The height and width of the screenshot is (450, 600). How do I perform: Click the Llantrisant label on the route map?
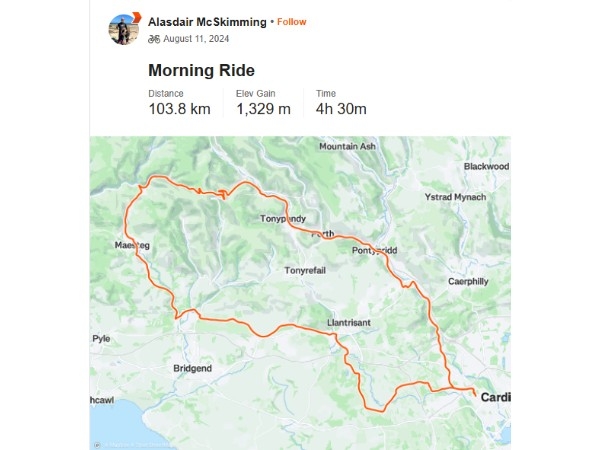click(349, 323)
